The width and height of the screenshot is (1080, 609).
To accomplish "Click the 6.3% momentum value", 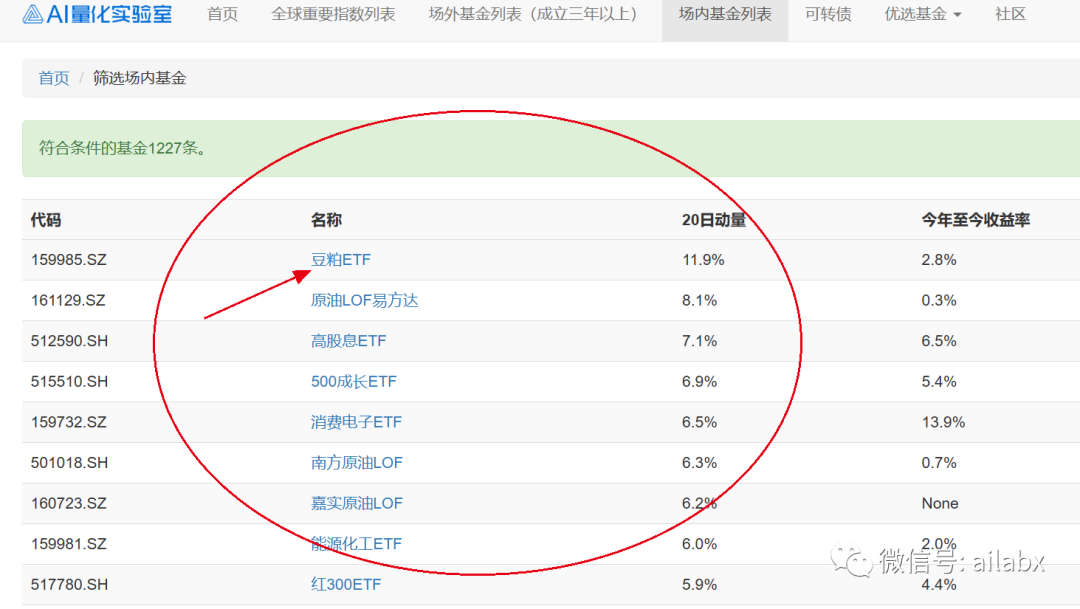I will 700,463.
